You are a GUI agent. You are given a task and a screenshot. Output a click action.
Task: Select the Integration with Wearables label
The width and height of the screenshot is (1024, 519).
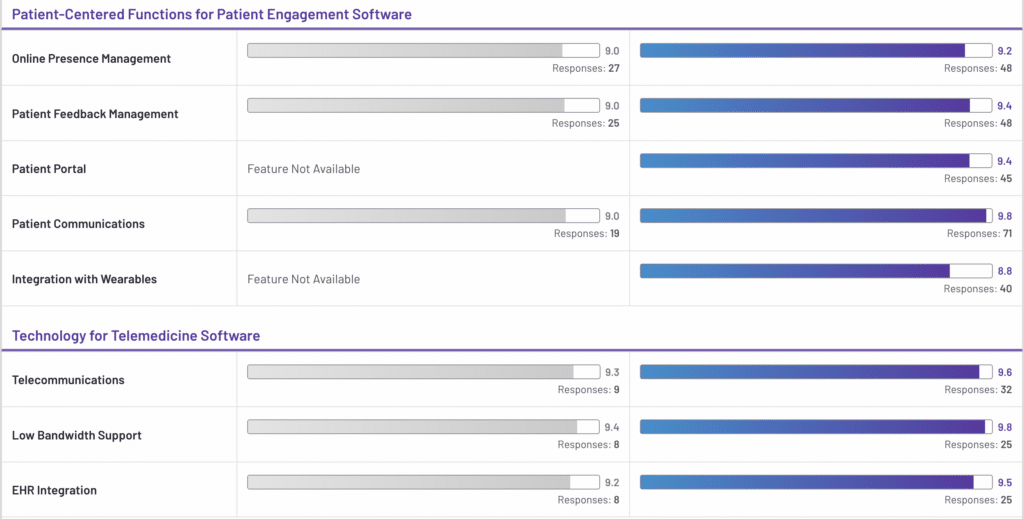pyautogui.click(x=84, y=280)
